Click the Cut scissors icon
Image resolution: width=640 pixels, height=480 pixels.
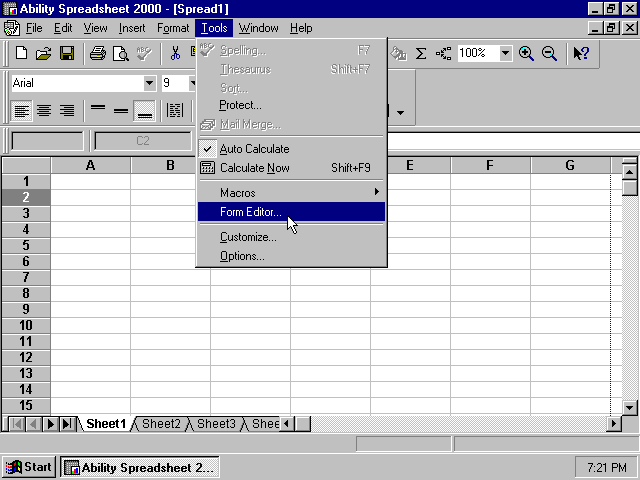(175, 53)
